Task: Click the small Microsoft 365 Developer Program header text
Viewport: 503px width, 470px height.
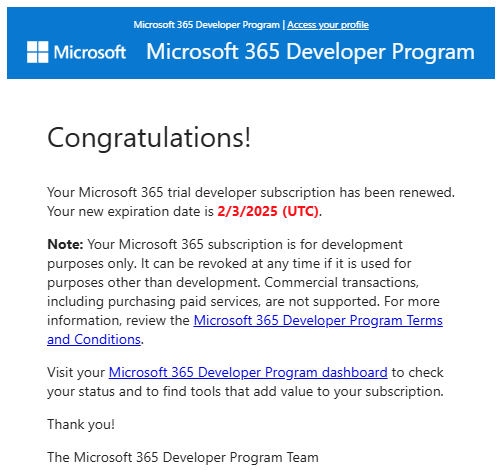Action: click(x=207, y=25)
